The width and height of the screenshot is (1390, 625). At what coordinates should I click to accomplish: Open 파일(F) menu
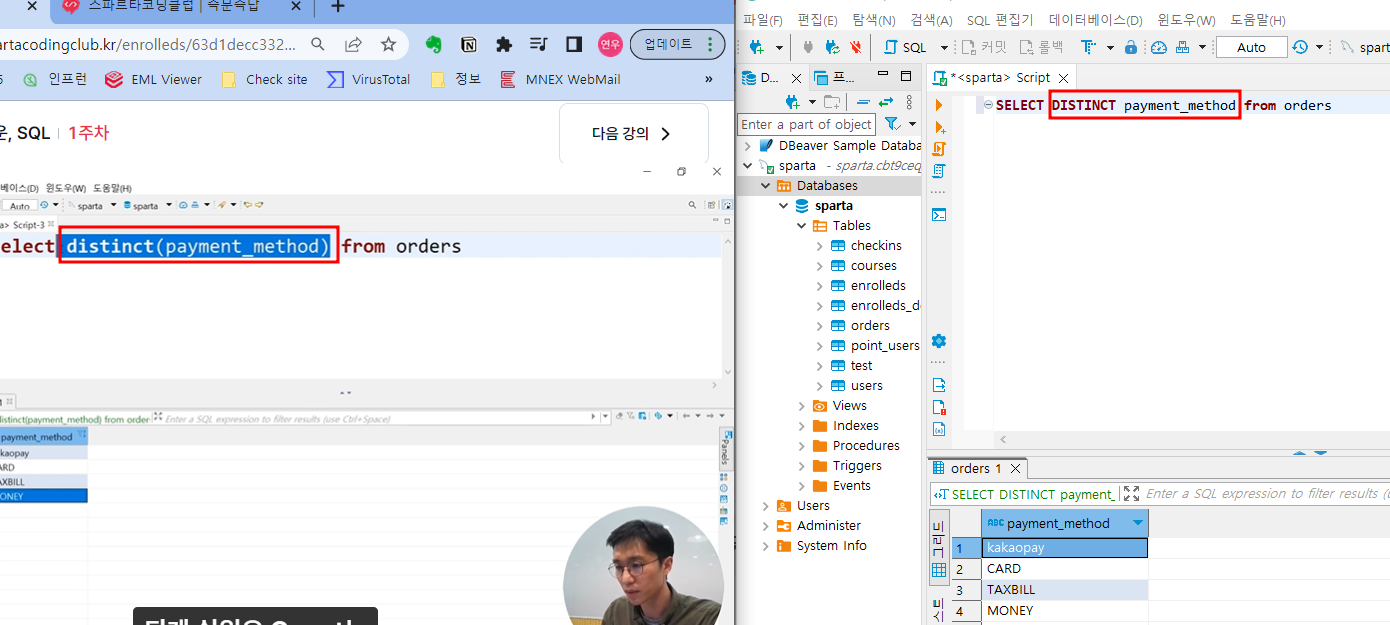(763, 20)
